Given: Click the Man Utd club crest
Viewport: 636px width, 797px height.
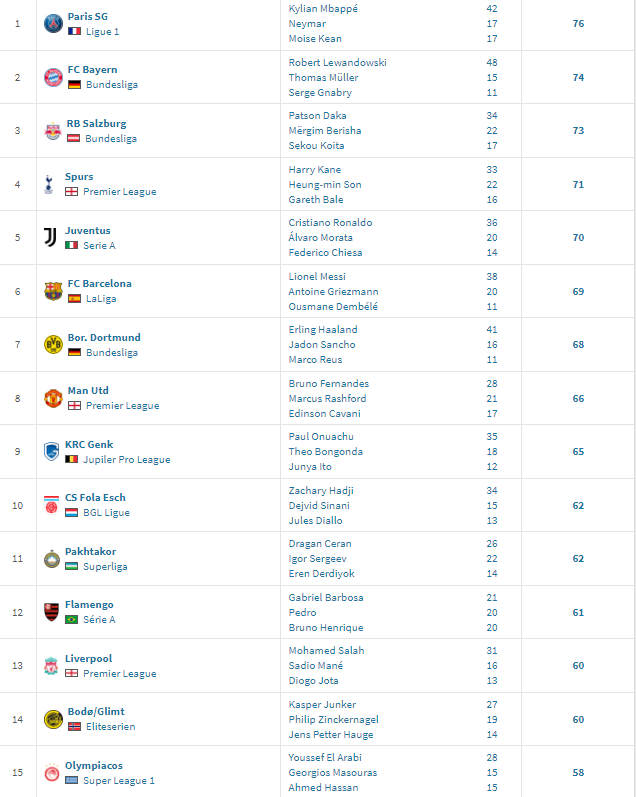Looking at the screenshot, I should 53,398.
